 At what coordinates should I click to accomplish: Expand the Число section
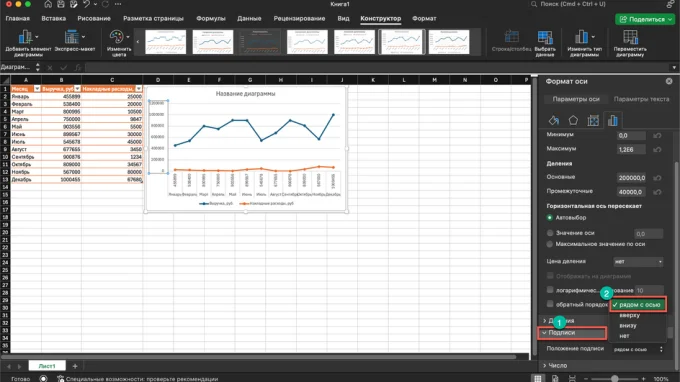pyautogui.click(x=545, y=366)
